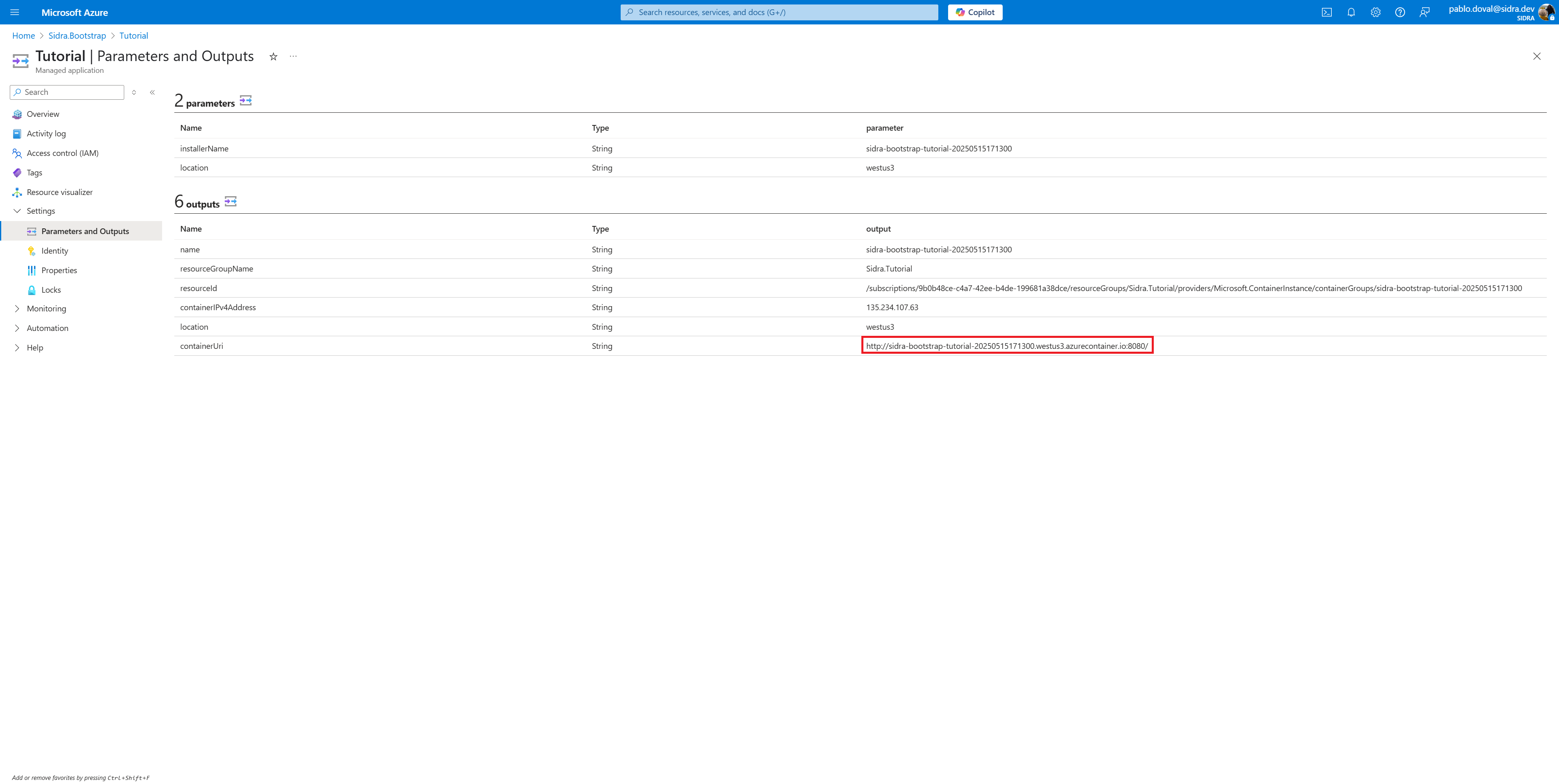1559x784 pixels.
Task: Open the Locks menu item
Action: pyautogui.click(x=51, y=290)
